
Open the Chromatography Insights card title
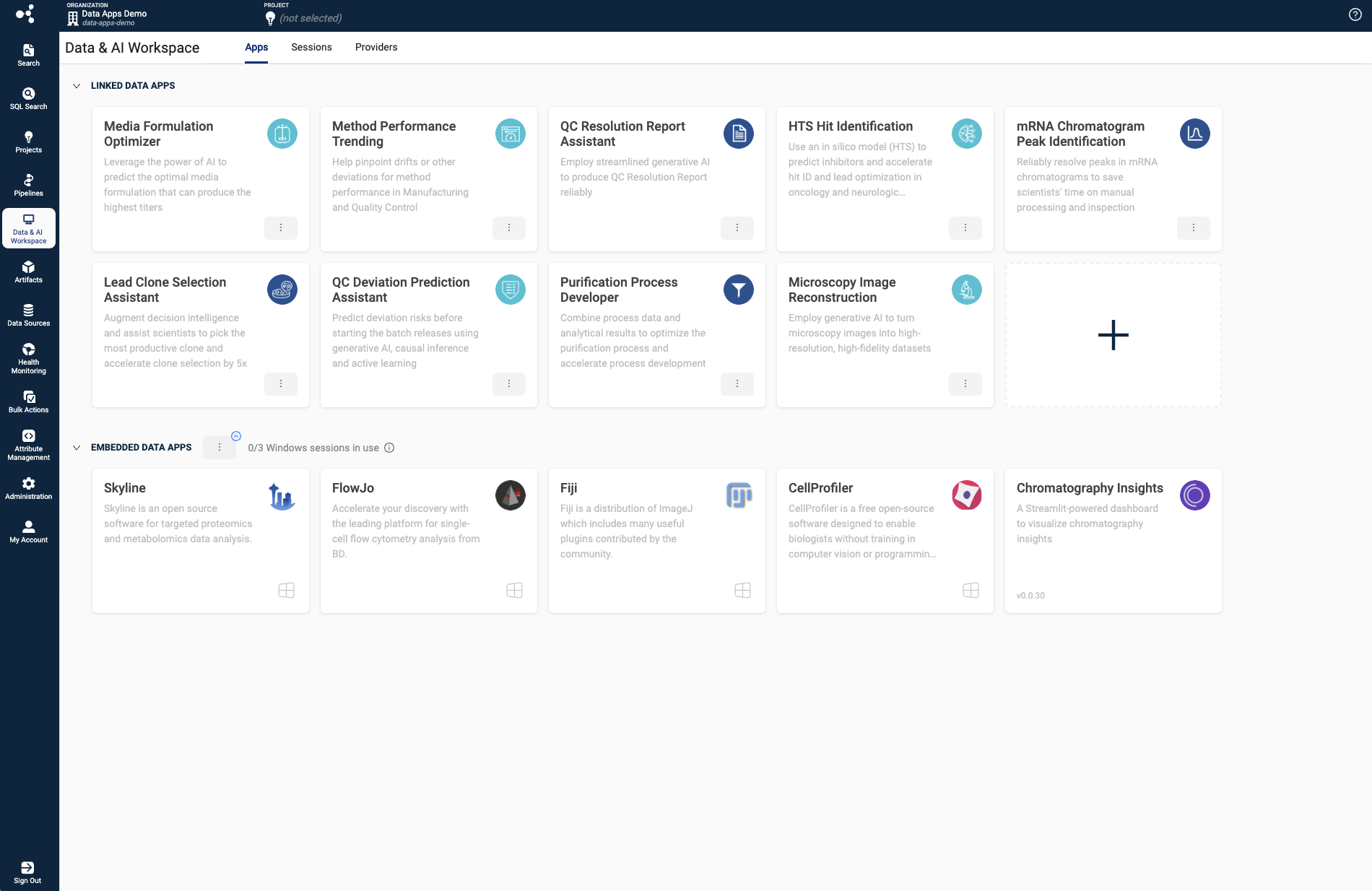(1090, 488)
